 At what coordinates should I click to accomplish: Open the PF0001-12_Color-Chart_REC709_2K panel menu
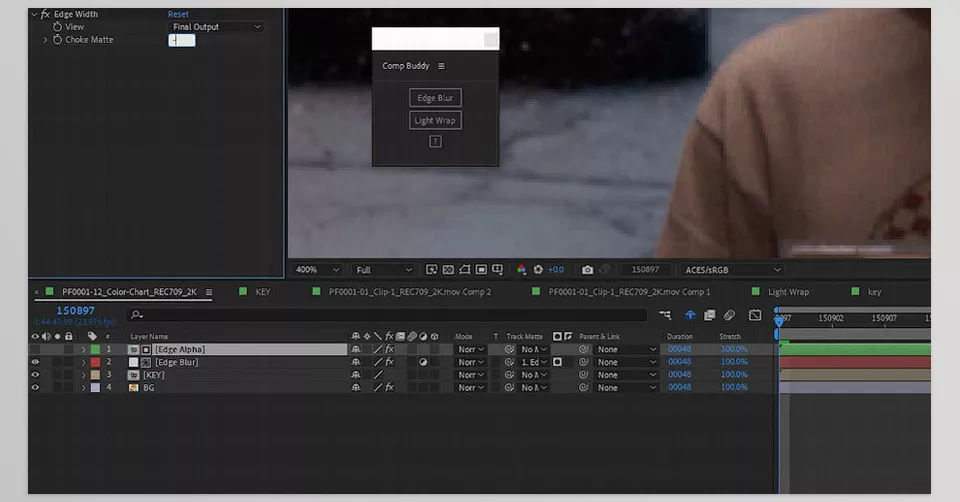point(209,292)
